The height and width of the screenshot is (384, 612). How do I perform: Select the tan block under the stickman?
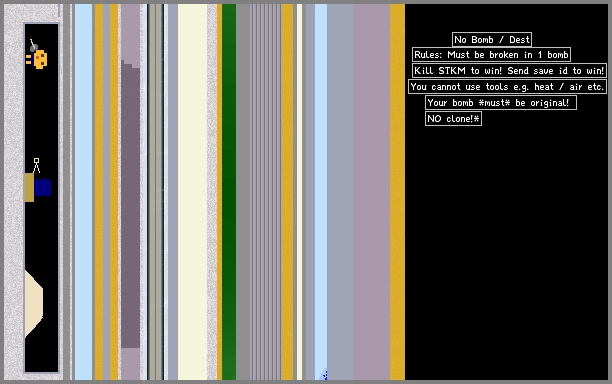point(29,188)
